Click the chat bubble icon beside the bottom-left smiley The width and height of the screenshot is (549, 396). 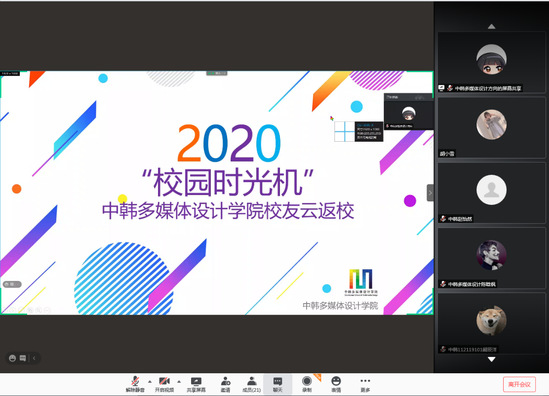pyautogui.click(x=23, y=358)
